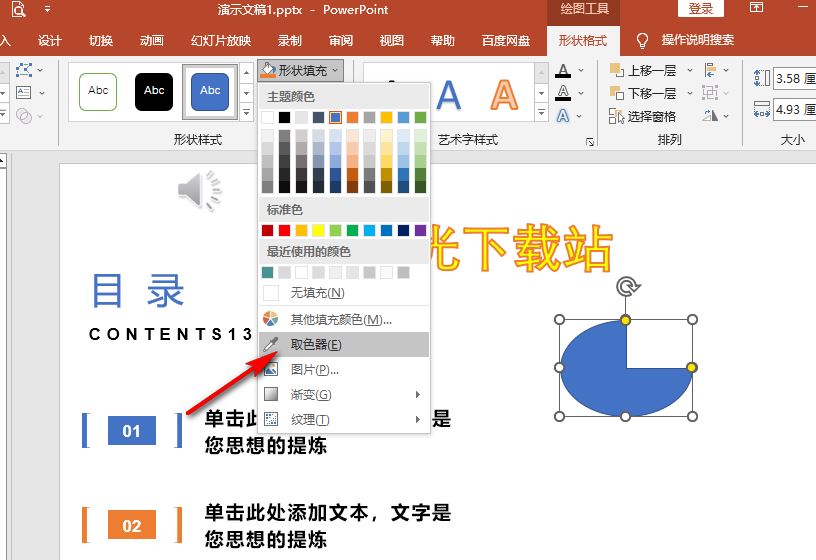The width and height of the screenshot is (816, 560).
Task: Click the Selection Pane (选择窗格) icon
Action: pos(615,116)
